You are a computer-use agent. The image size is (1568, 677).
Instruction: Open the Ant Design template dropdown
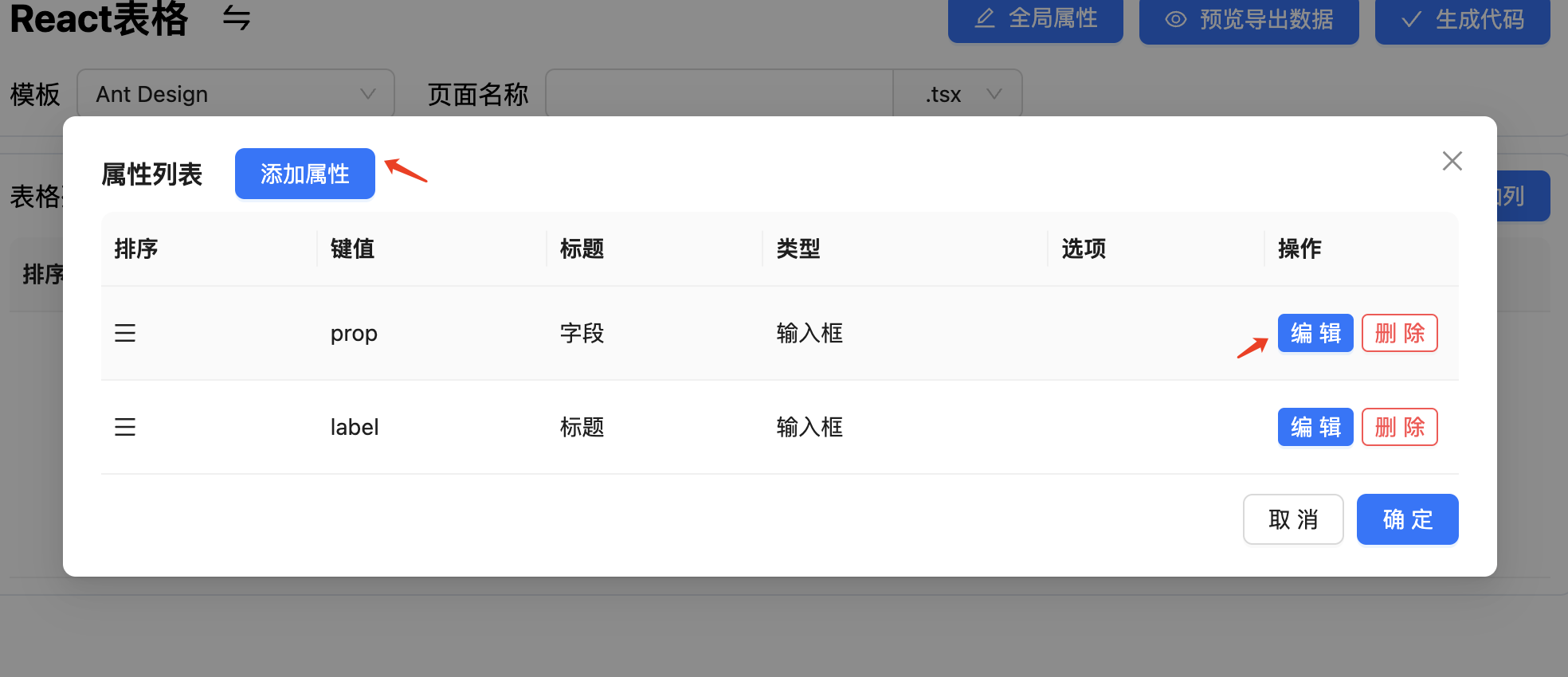point(236,94)
